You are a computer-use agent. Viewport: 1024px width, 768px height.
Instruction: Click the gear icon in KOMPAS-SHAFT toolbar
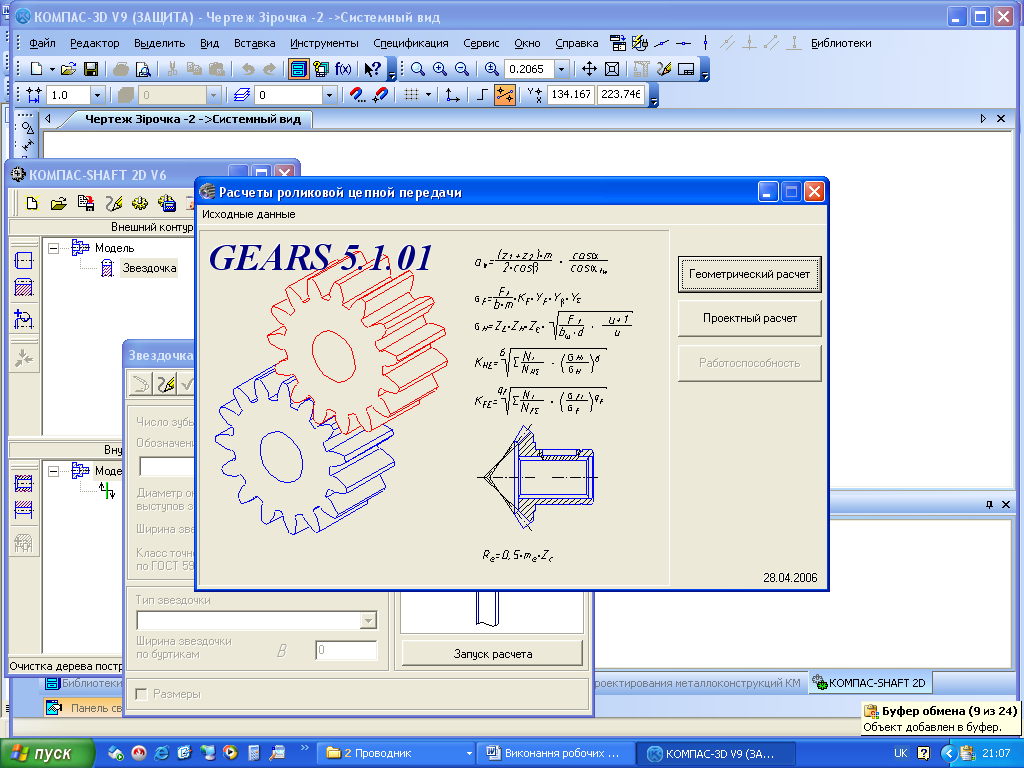point(140,203)
